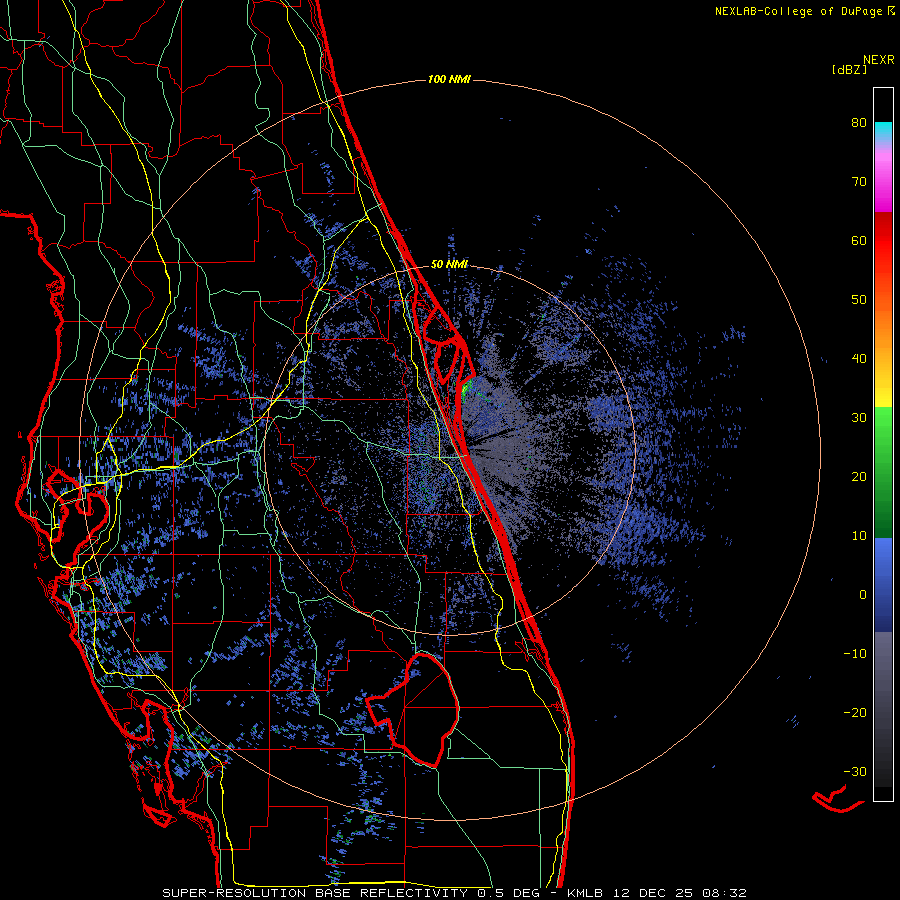Select the 80 value on dBZ scale
Image resolution: width=900 pixels, height=900 pixels.
859,122
